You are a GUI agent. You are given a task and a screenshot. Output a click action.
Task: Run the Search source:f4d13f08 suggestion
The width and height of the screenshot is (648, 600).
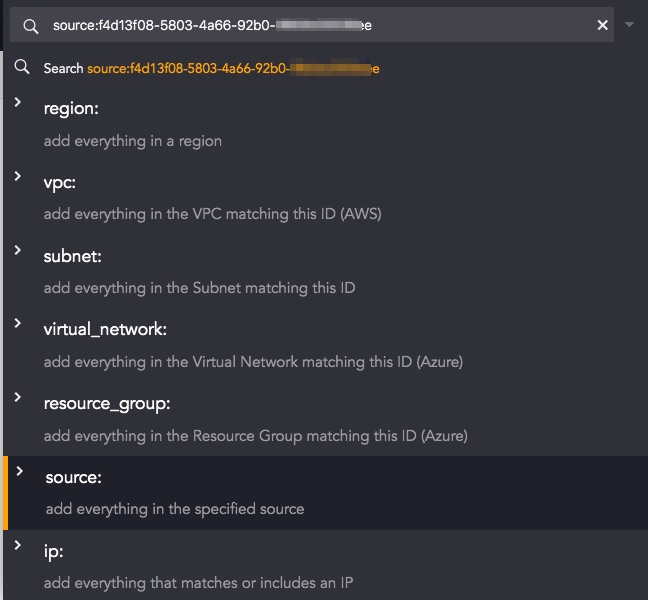[212, 68]
